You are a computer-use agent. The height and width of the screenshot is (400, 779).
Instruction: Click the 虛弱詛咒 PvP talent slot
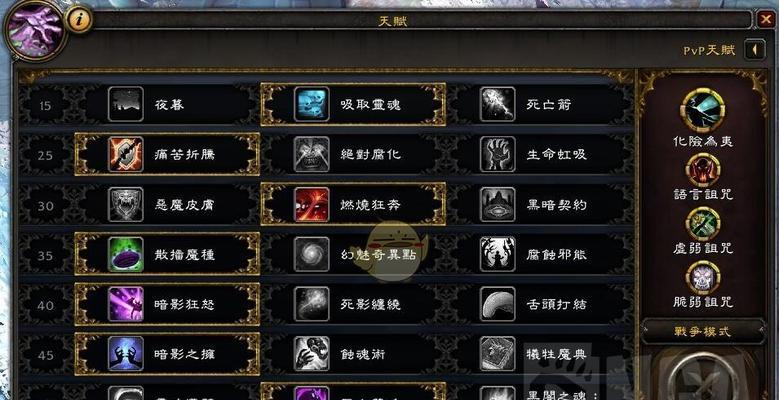pyautogui.click(x=703, y=225)
